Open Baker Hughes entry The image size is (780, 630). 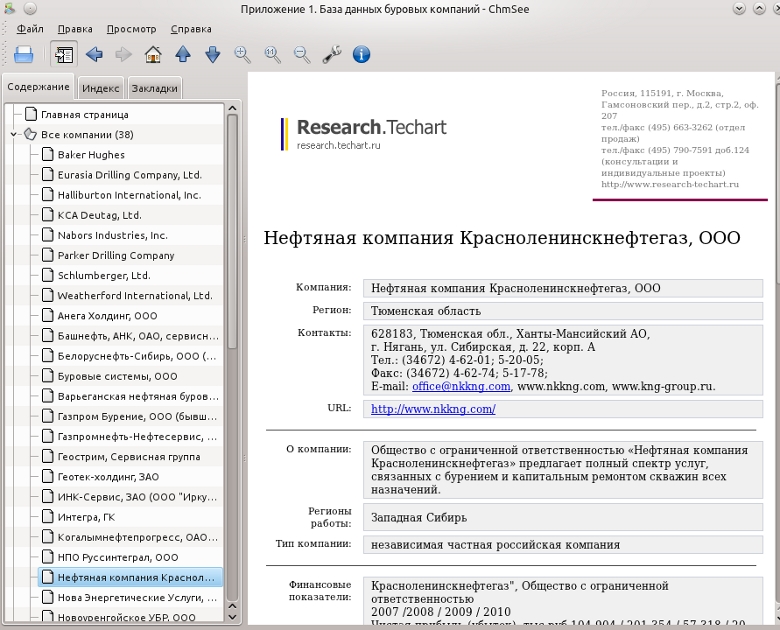pos(91,155)
